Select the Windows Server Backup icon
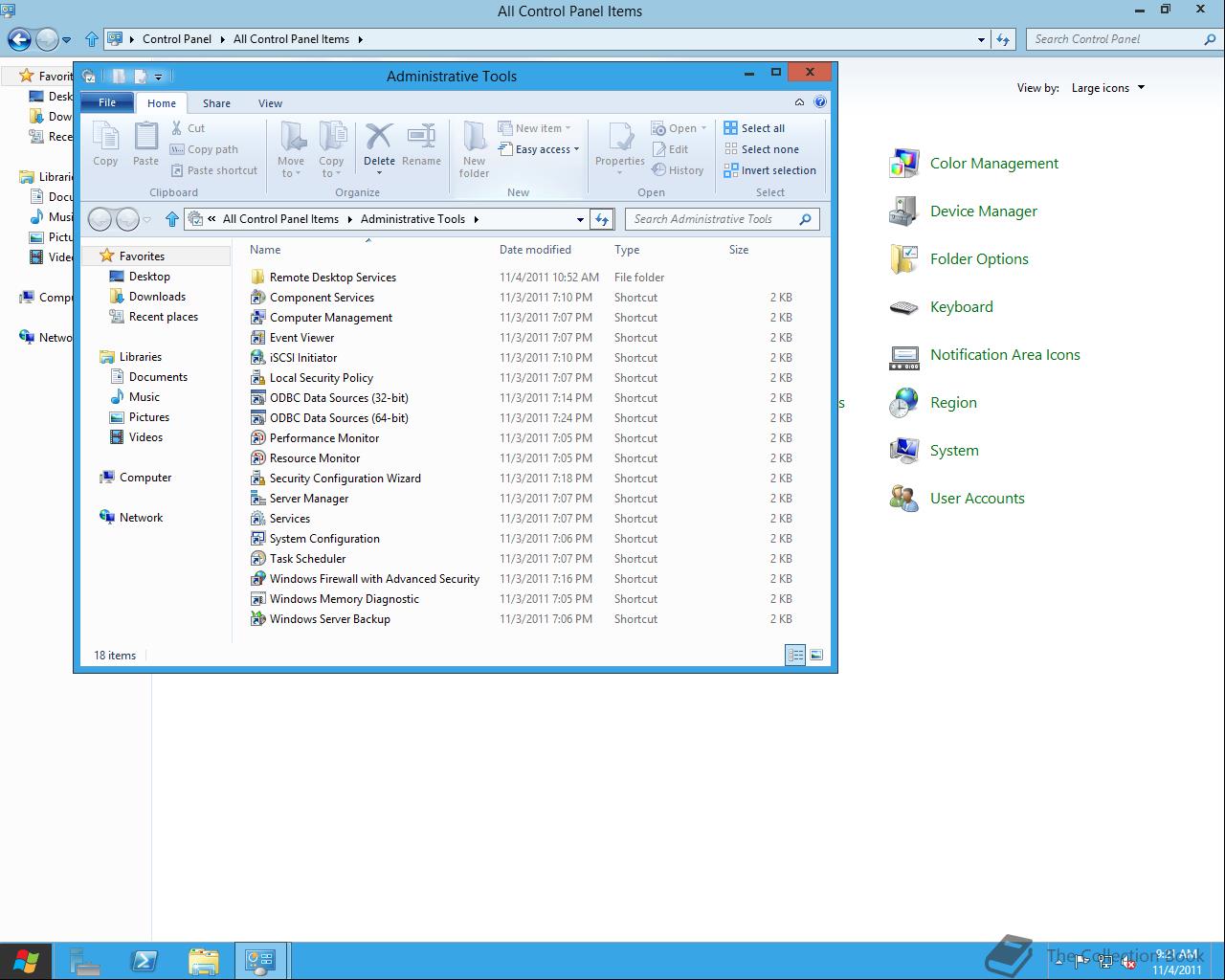Viewport: 1225px width, 980px height. click(x=257, y=619)
